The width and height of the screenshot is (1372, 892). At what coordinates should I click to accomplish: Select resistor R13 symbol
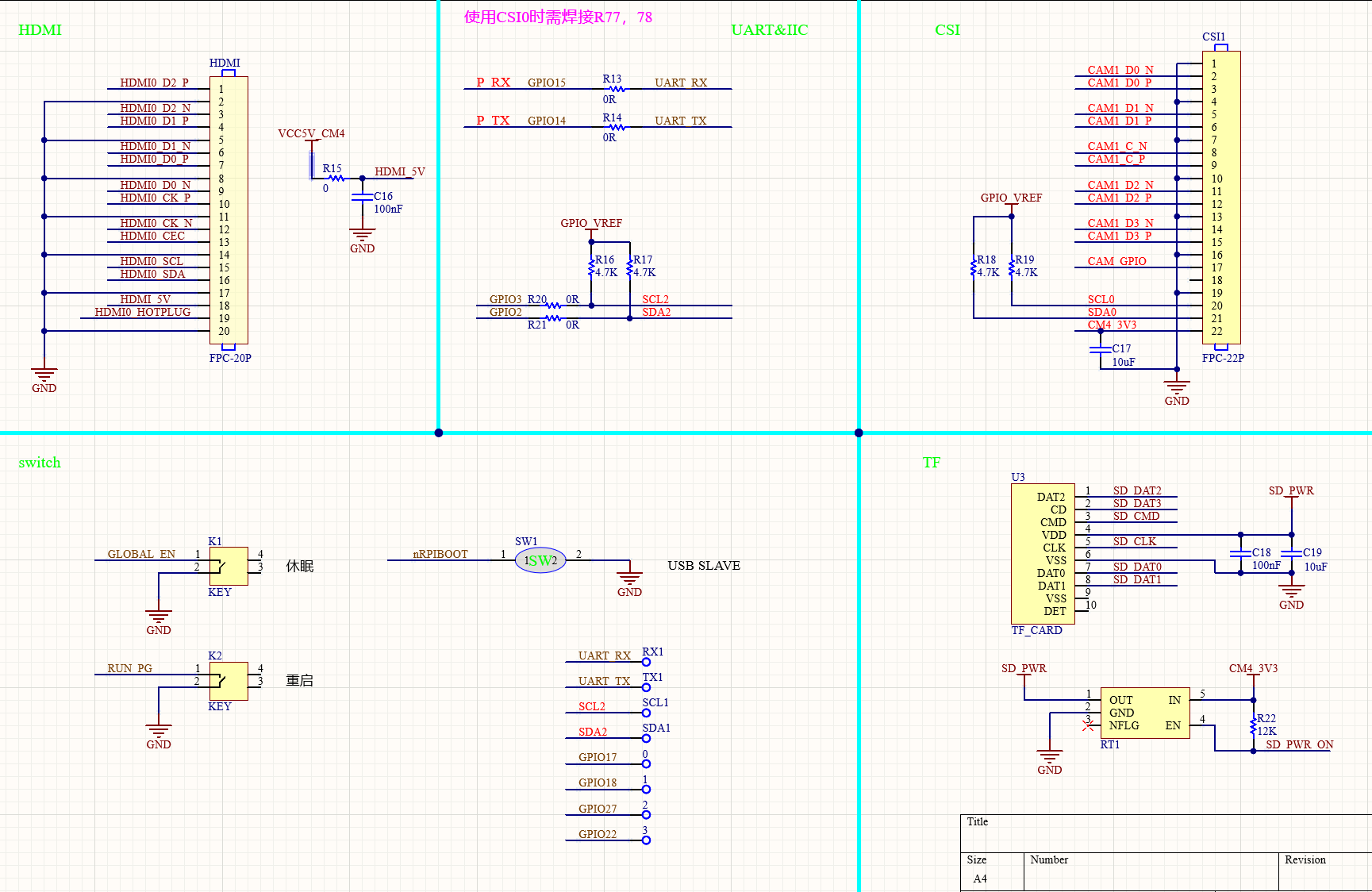point(617,89)
